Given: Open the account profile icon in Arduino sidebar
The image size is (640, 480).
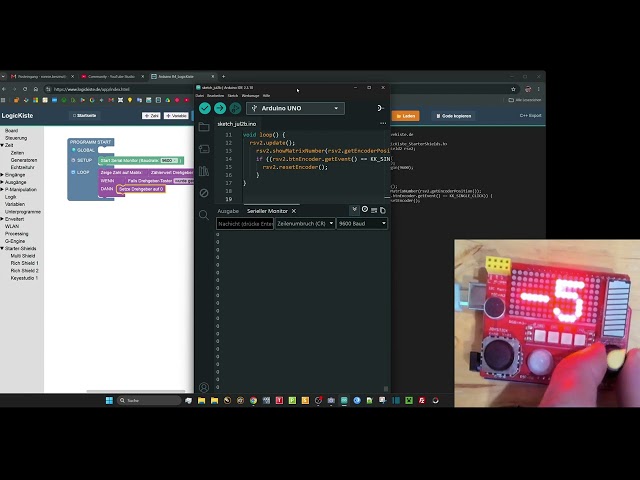Looking at the screenshot, I should (204, 387).
